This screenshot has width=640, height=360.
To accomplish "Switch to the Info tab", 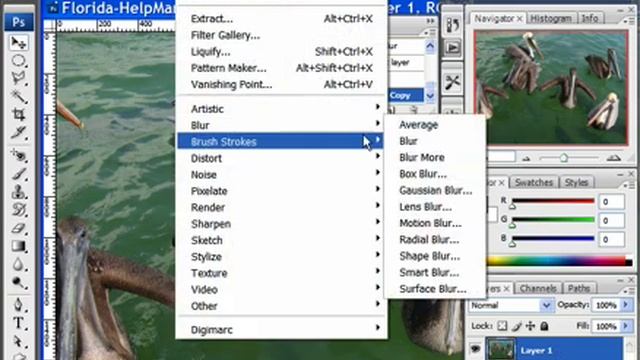I will tap(590, 18).
